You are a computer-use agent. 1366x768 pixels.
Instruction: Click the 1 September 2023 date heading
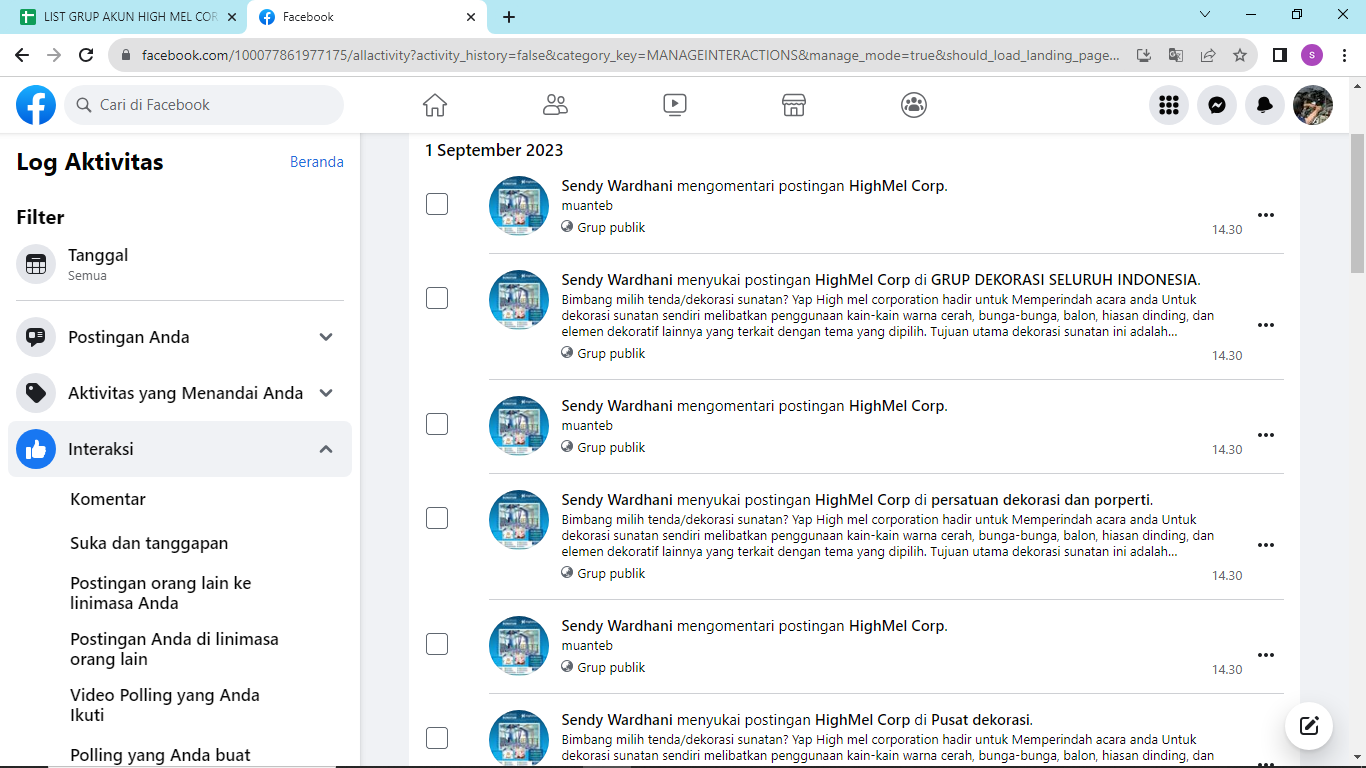coord(494,150)
